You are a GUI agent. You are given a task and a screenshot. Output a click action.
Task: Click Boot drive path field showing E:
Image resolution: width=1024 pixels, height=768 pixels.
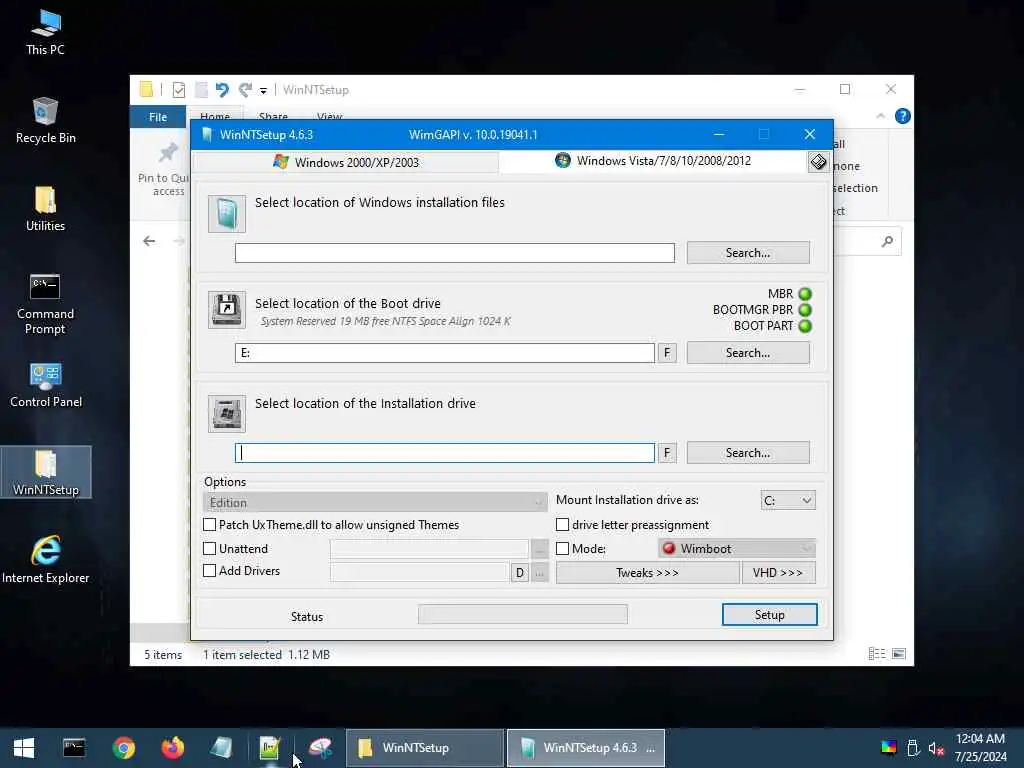click(x=445, y=353)
